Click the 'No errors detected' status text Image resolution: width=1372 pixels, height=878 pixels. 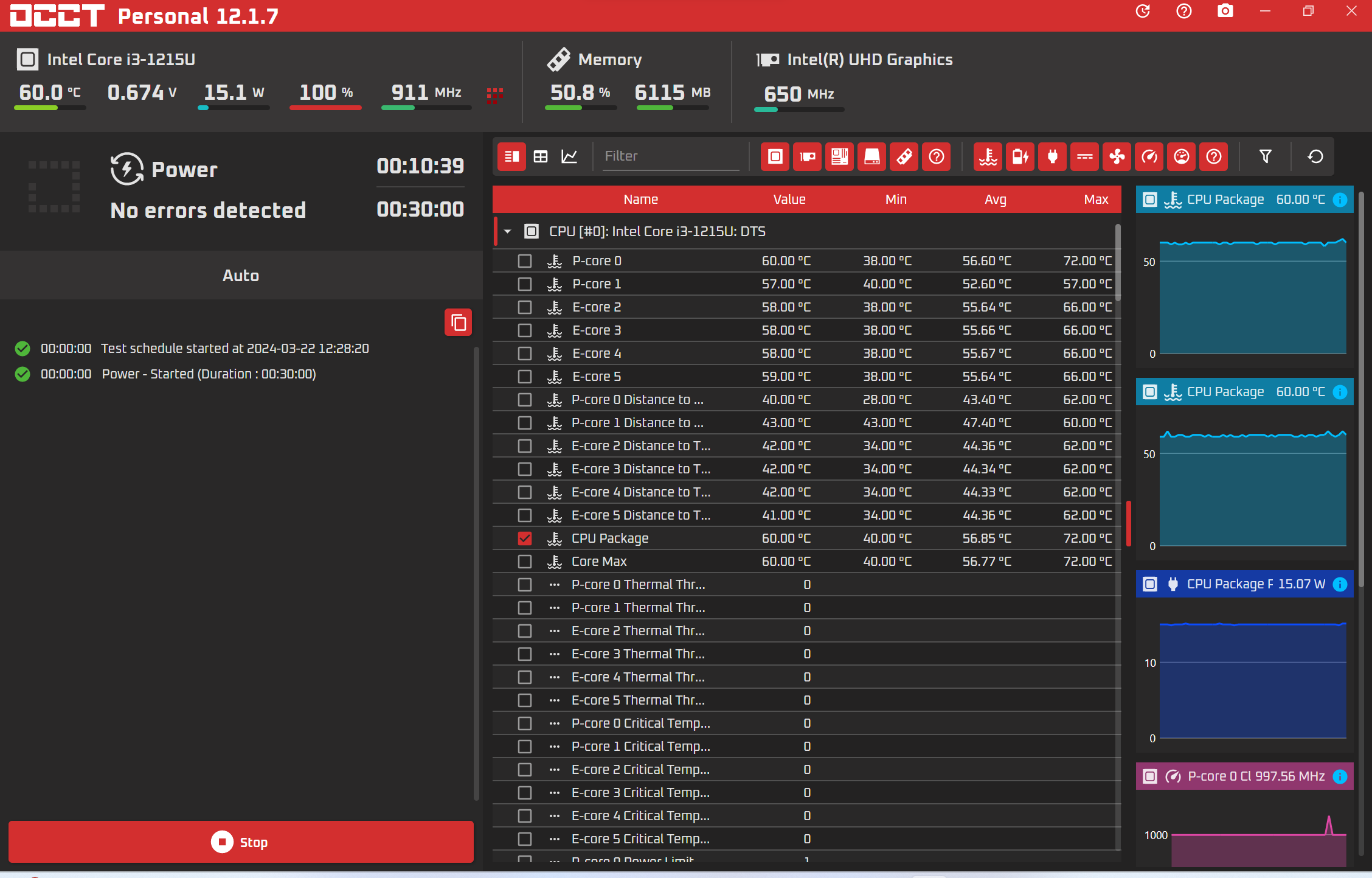(x=208, y=211)
